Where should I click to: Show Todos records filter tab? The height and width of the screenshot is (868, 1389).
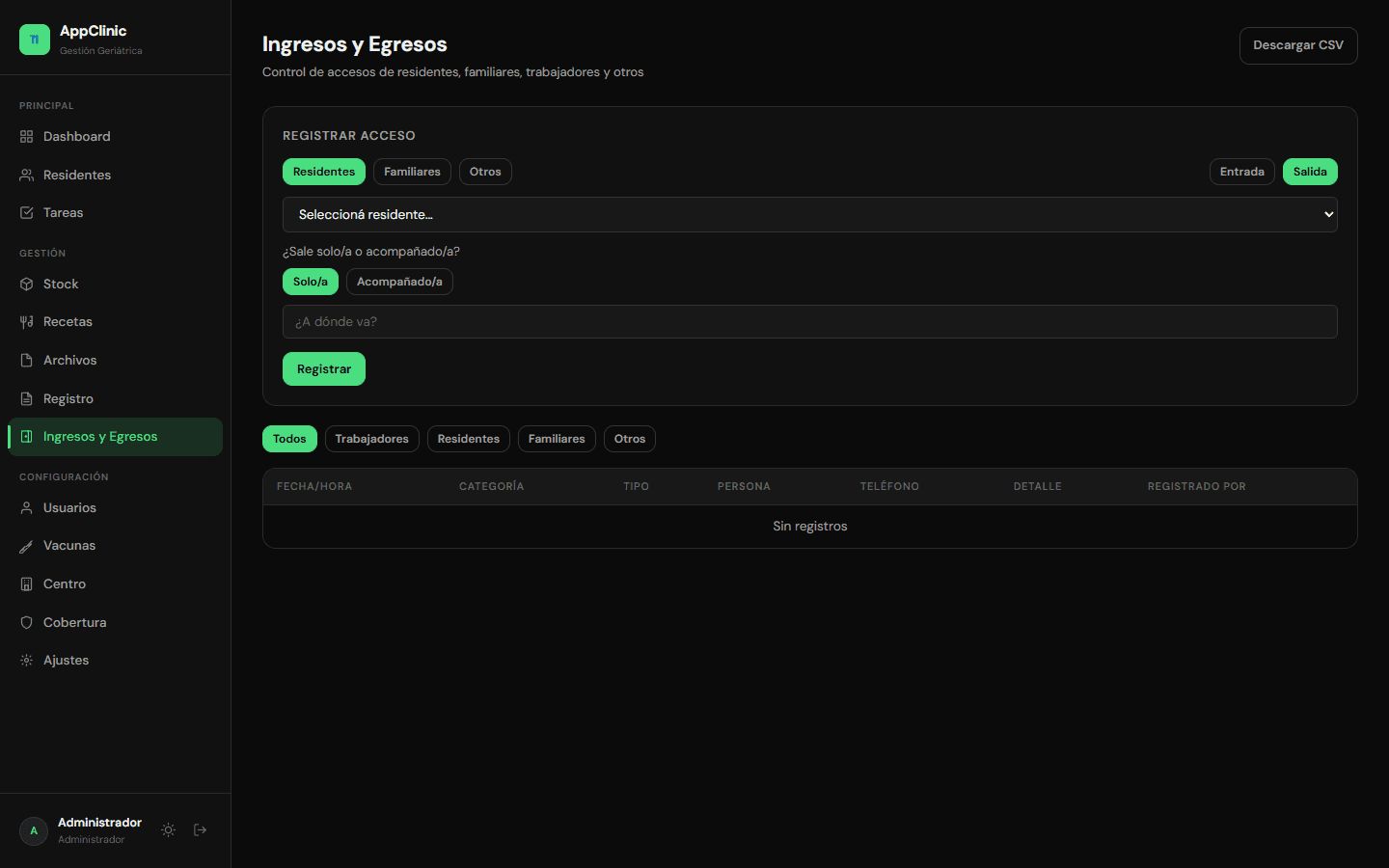289,439
